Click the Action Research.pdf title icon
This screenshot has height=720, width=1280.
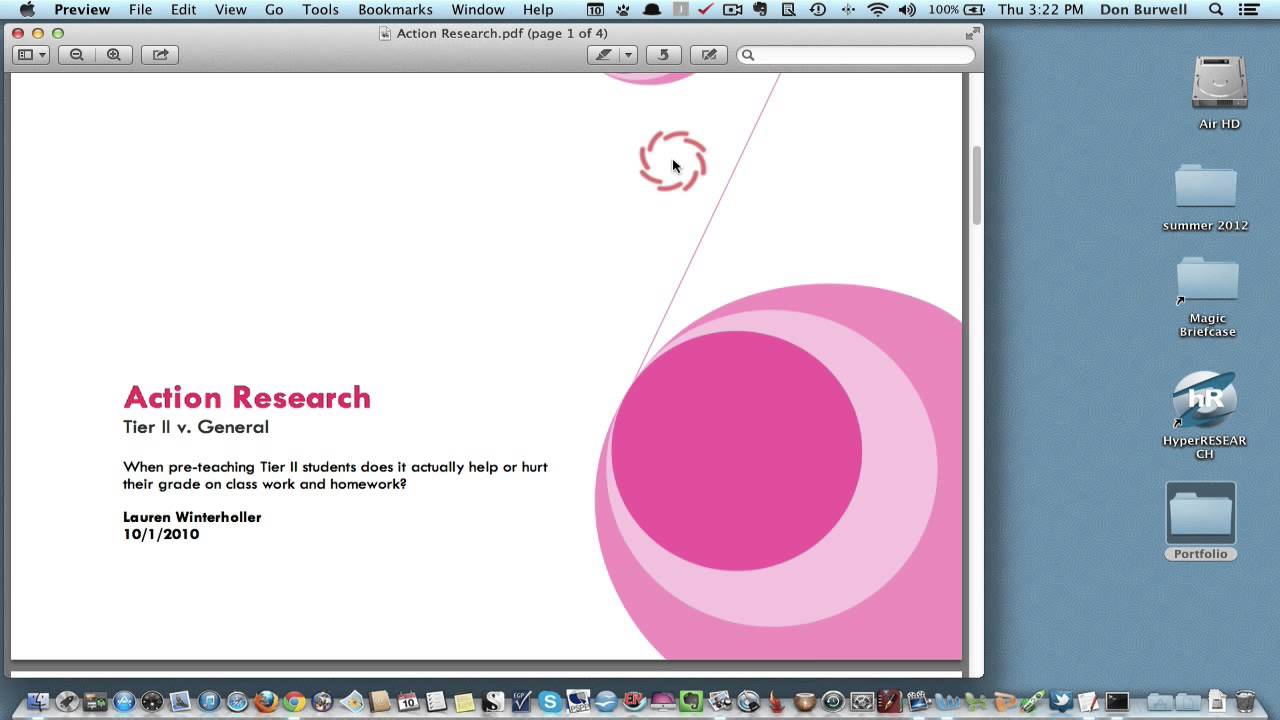385,34
